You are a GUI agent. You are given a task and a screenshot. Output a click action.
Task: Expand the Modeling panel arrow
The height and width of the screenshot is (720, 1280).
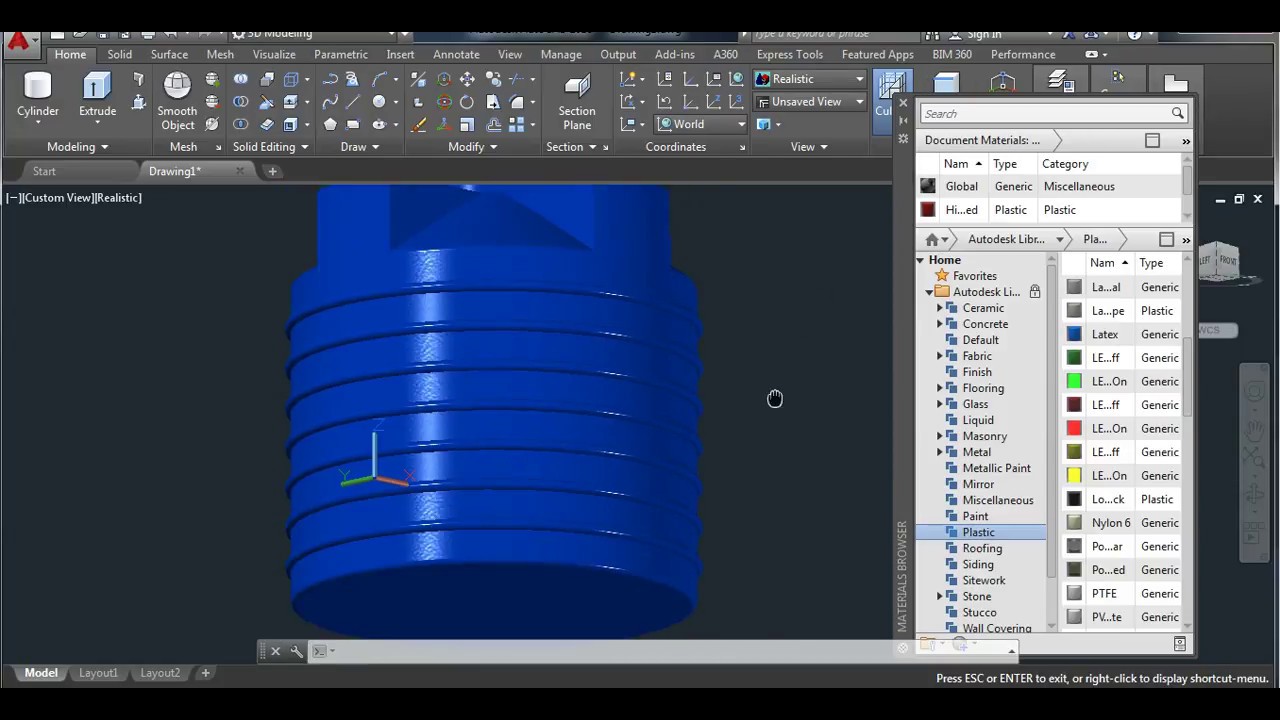(x=104, y=147)
